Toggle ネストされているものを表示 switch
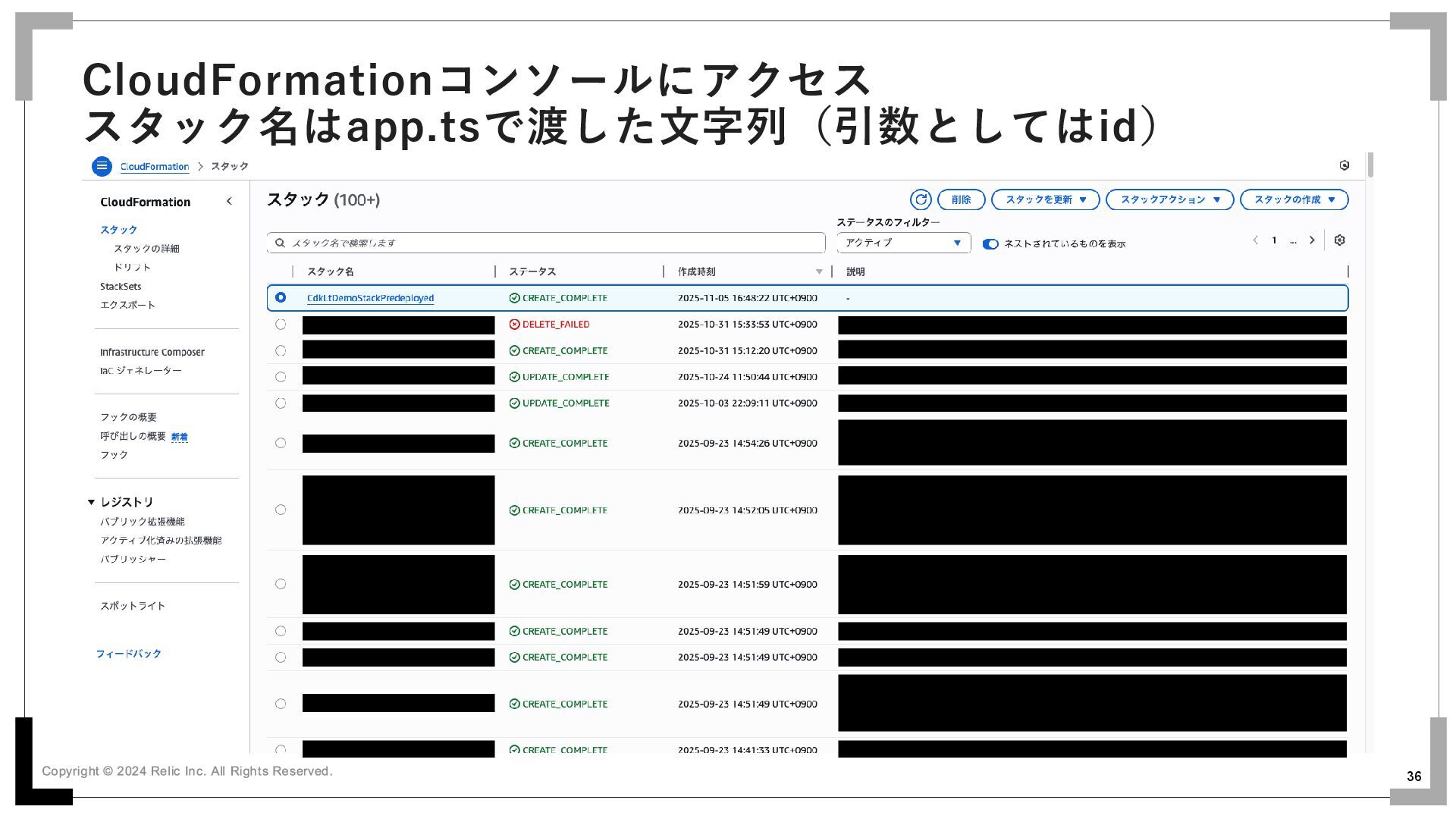The height and width of the screenshot is (819, 1456). coord(990,243)
